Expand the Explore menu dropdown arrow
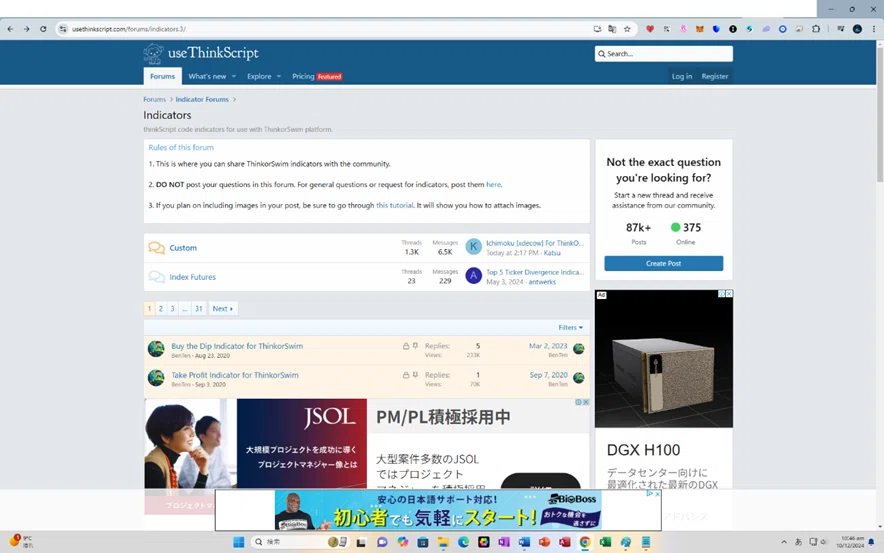This screenshot has width=884, height=553. point(279,77)
